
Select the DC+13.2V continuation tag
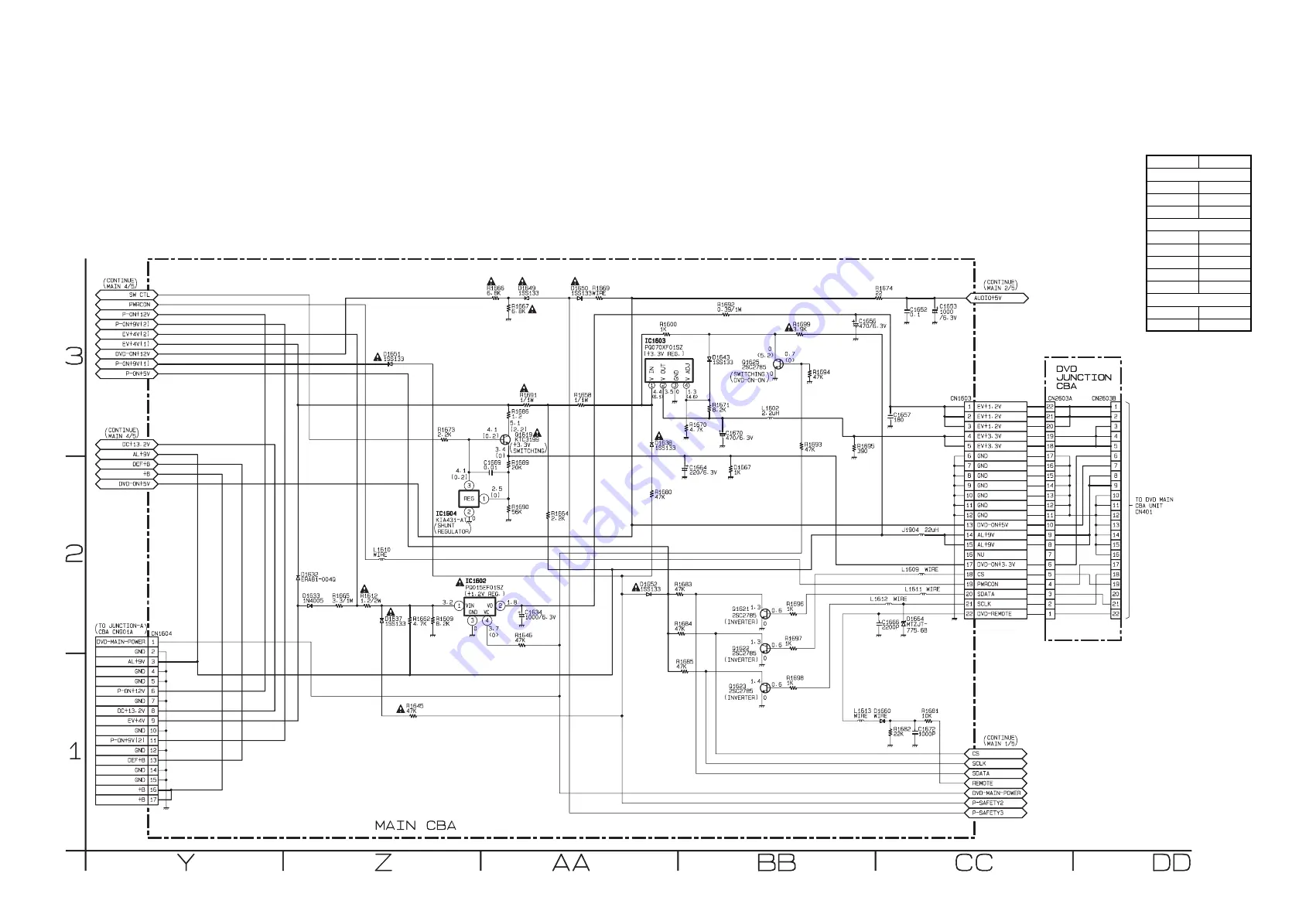point(127,445)
